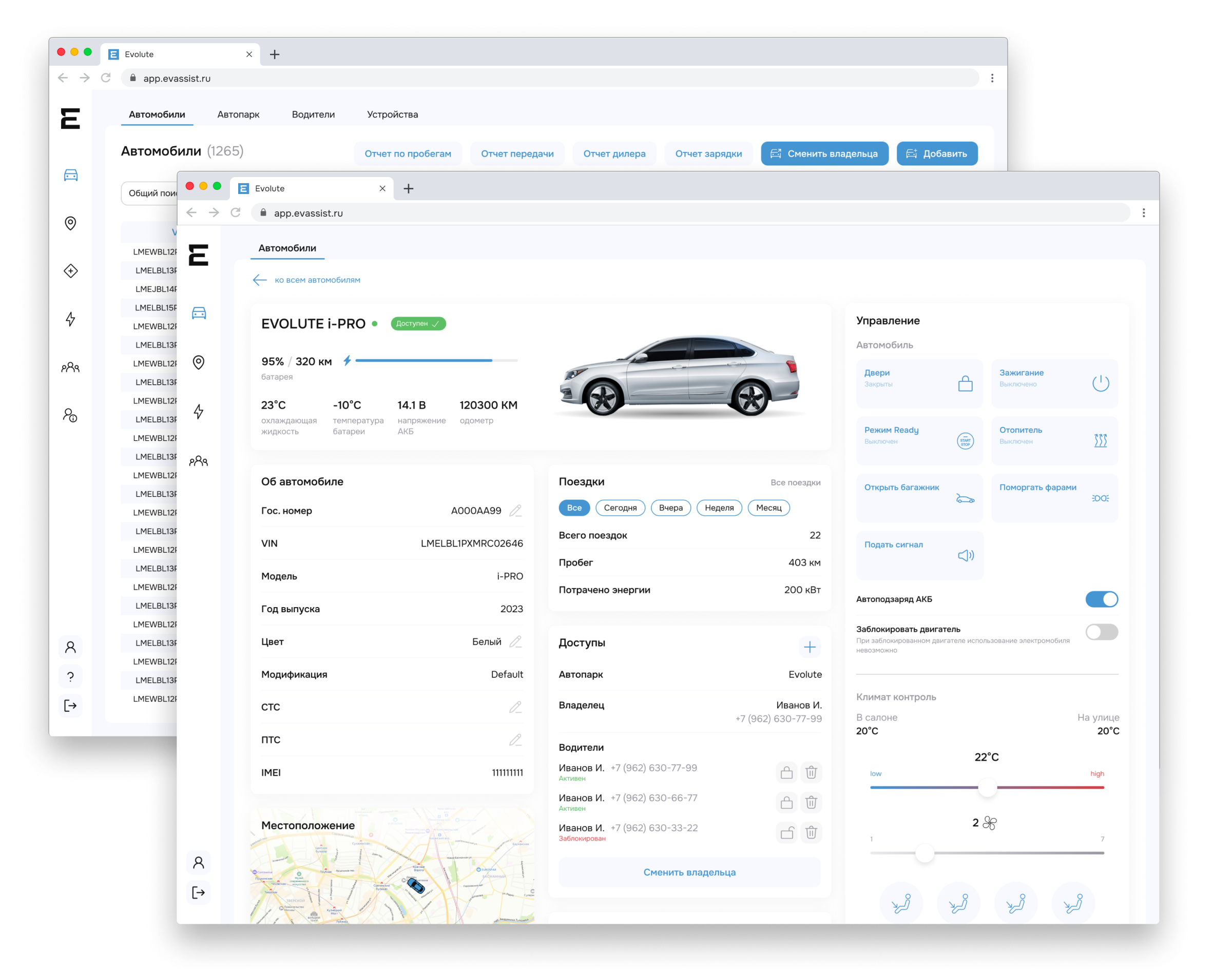Switch to Автопарк tab in back window

pos(239,114)
